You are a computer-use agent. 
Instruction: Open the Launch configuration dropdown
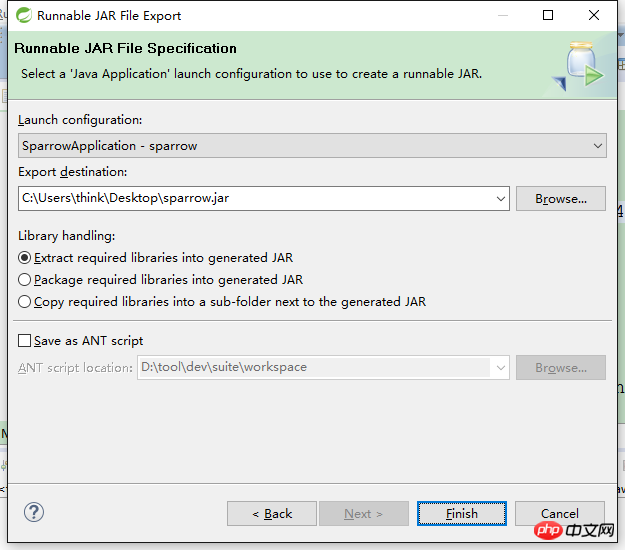click(x=312, y=146)
